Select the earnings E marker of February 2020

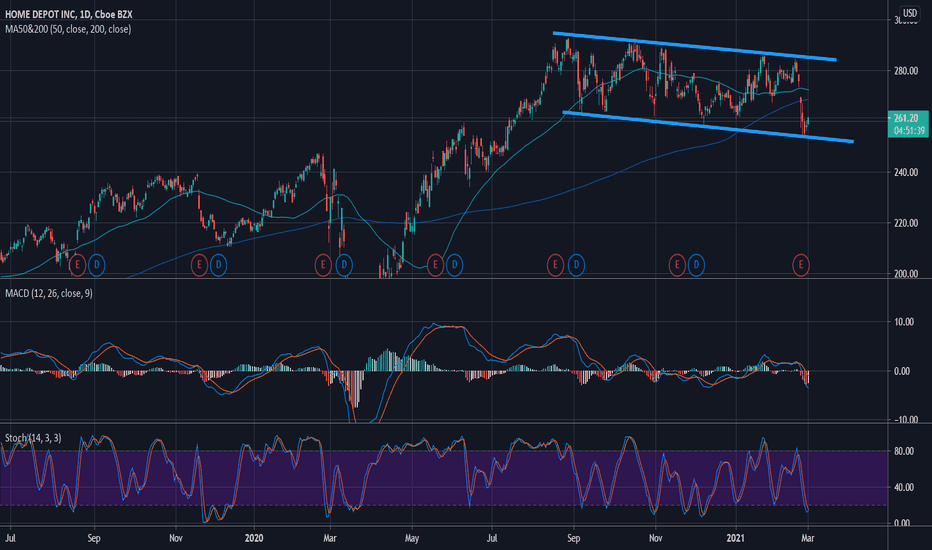coord(323,265)
